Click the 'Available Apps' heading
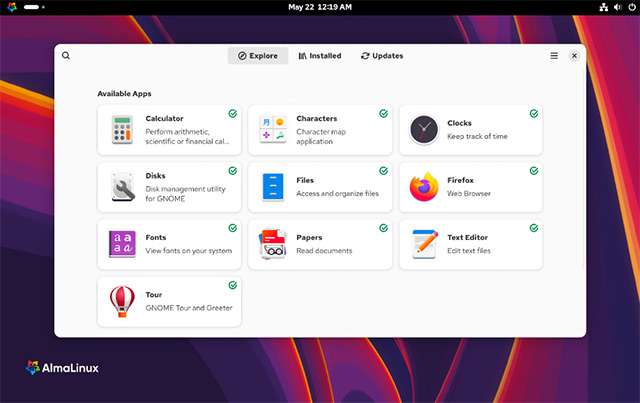This screenshot has width=640, height=403. pos(124,94)
